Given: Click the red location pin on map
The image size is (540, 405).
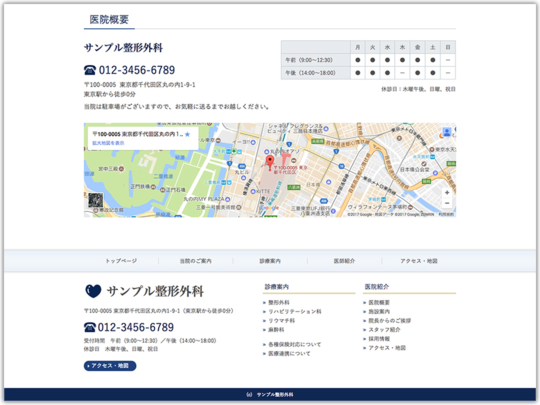Looking at the screenshot, I should (x=270, y=162).
